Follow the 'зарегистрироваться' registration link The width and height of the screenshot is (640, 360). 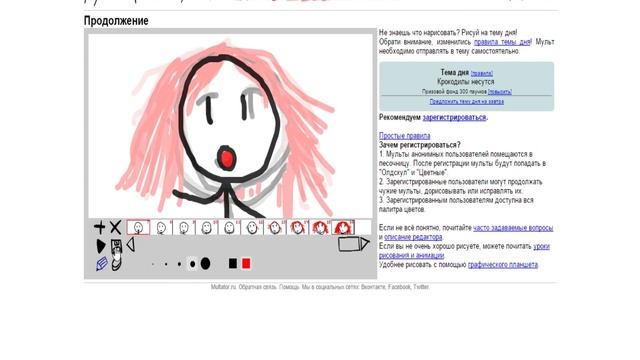(454, 118)
